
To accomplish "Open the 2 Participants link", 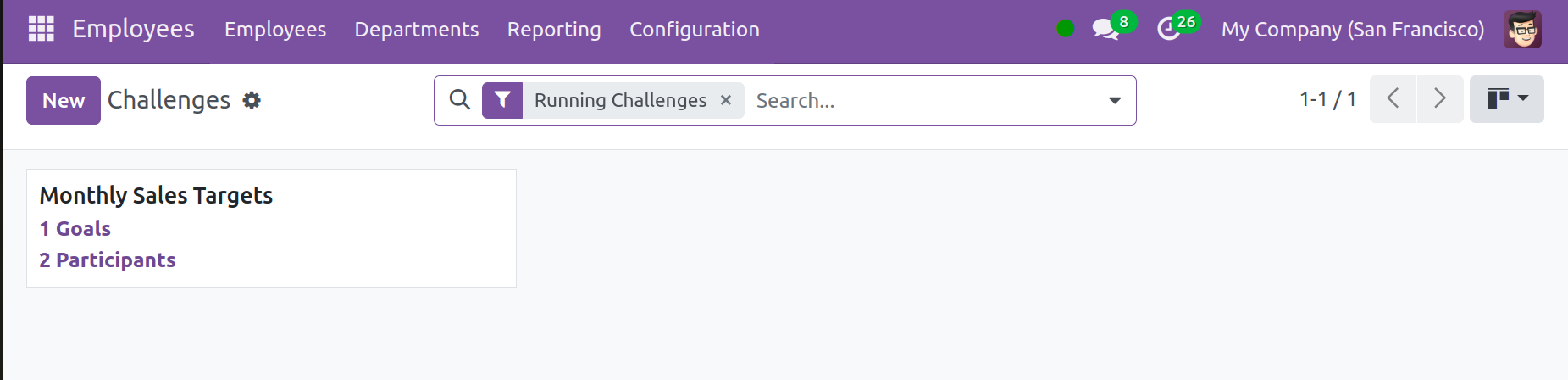I will tap(108, 260).
